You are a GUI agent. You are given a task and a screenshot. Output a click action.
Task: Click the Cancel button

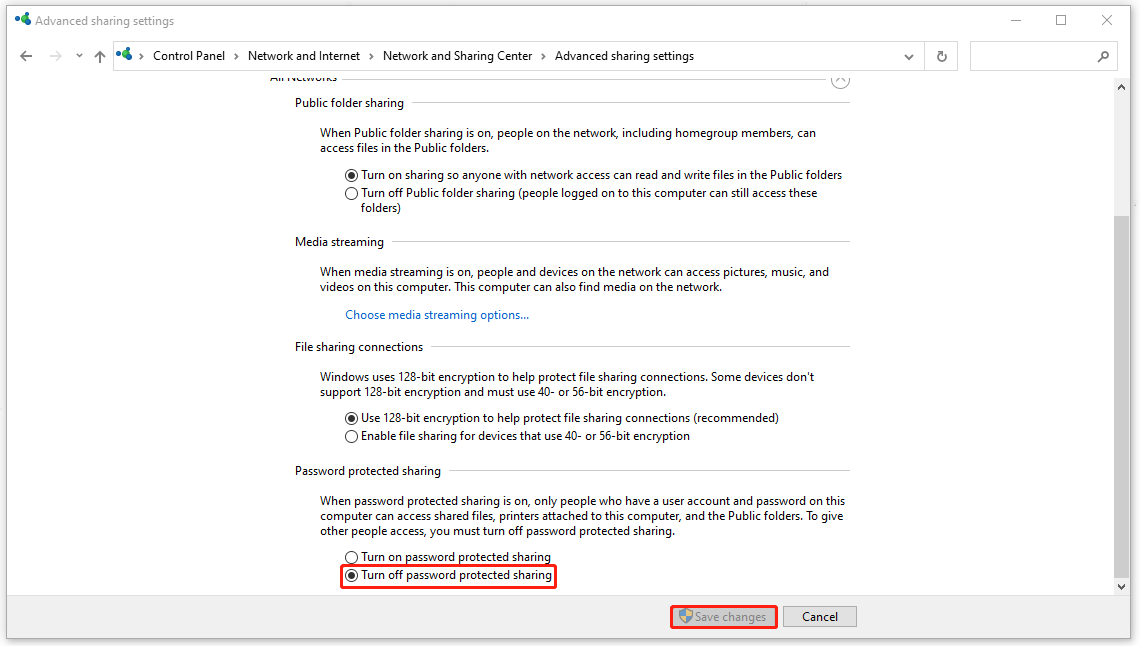pos(819,616)
